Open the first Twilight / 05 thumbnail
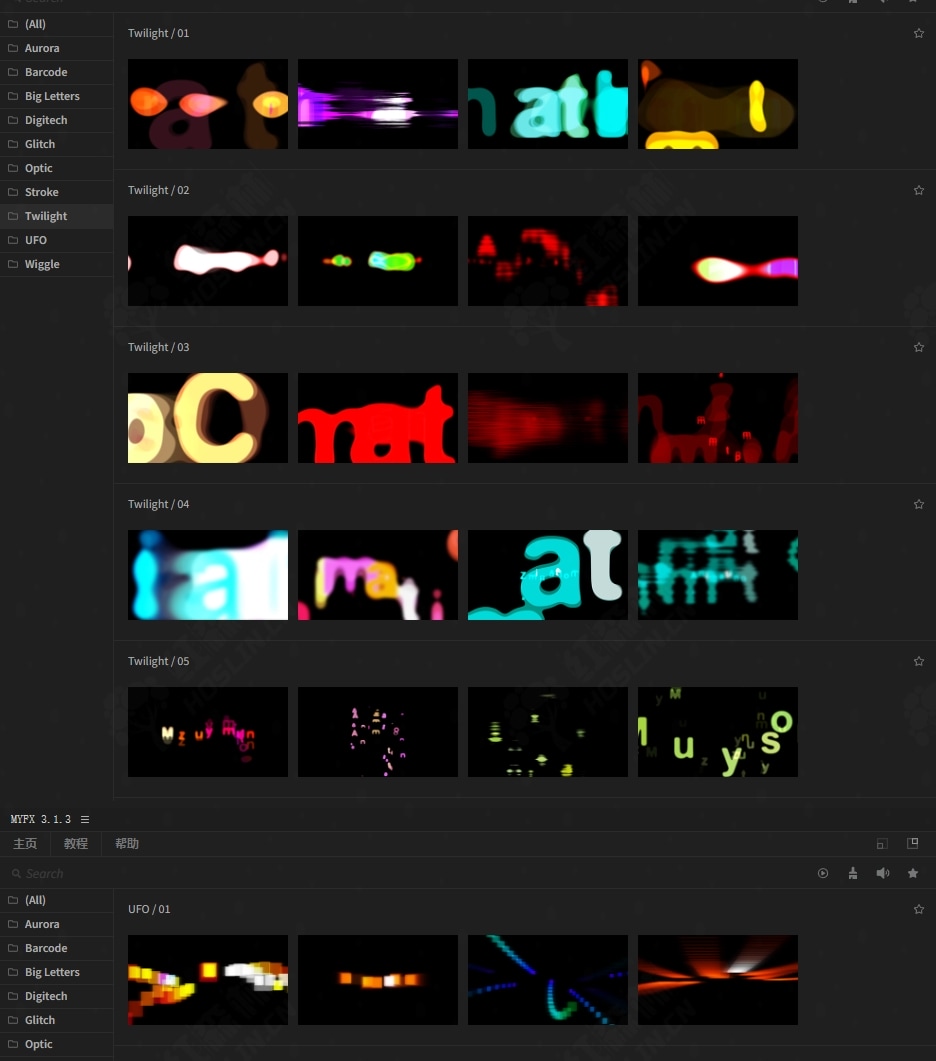The image size is (936, 1061). [208, 731]
